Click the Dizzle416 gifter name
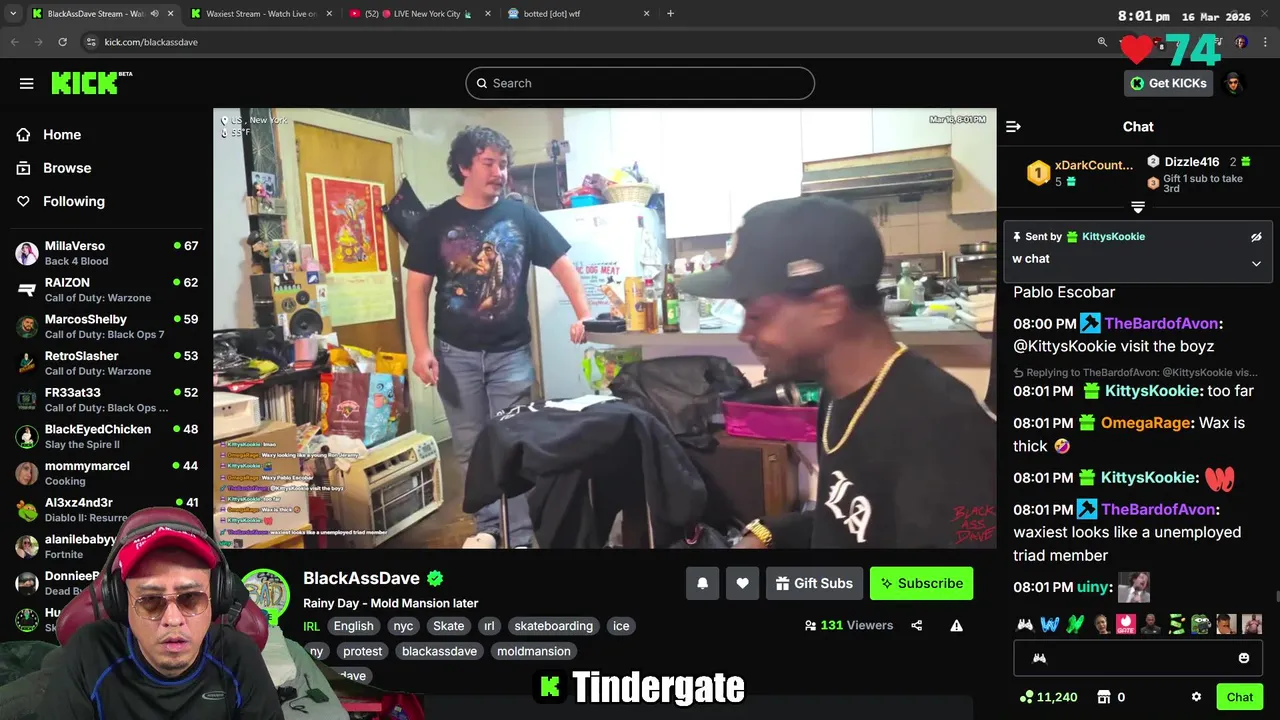This screenshot has width=1280, height=720. [1191, 161]
